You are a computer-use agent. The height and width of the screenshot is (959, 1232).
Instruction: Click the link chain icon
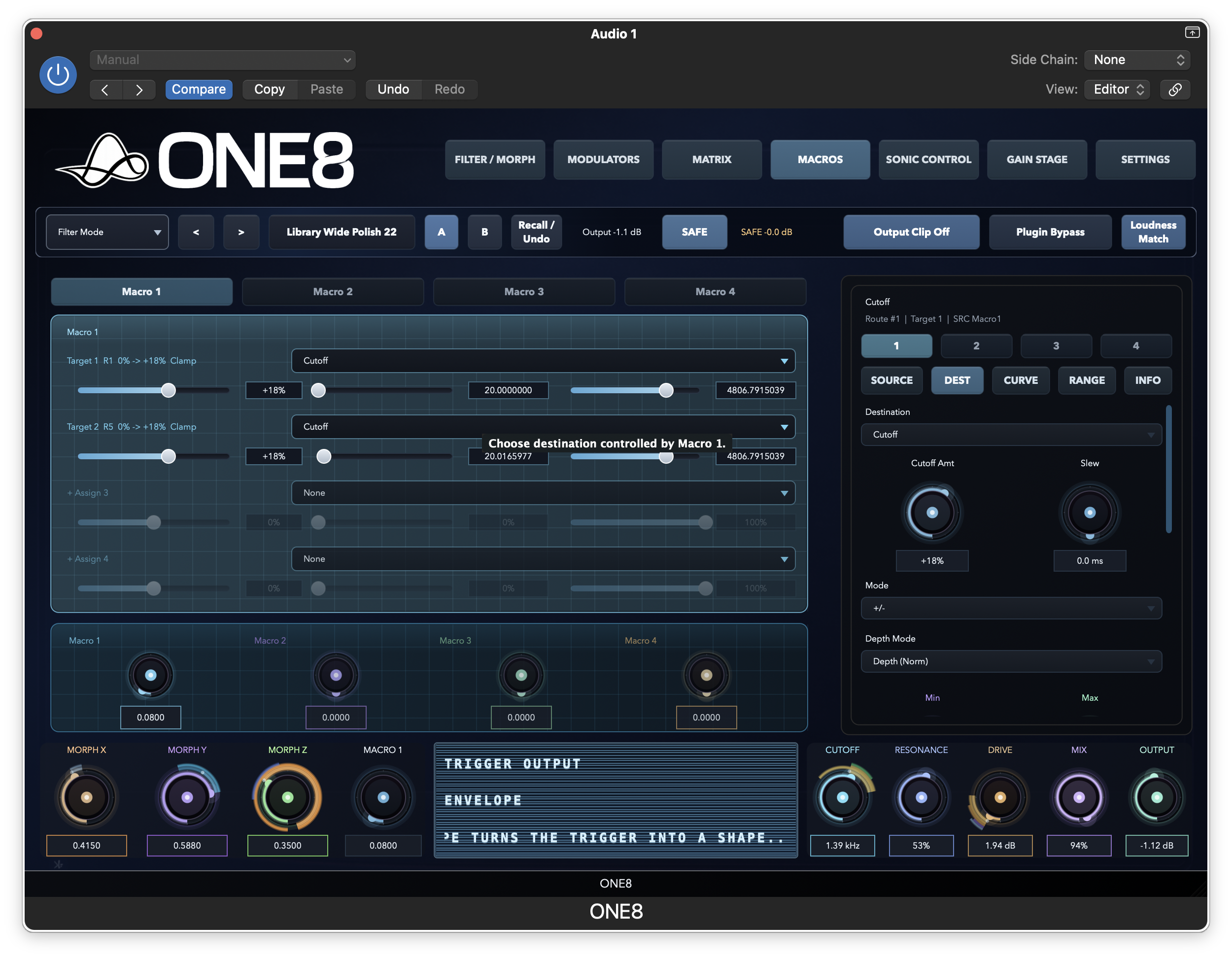click(1175, 89)
